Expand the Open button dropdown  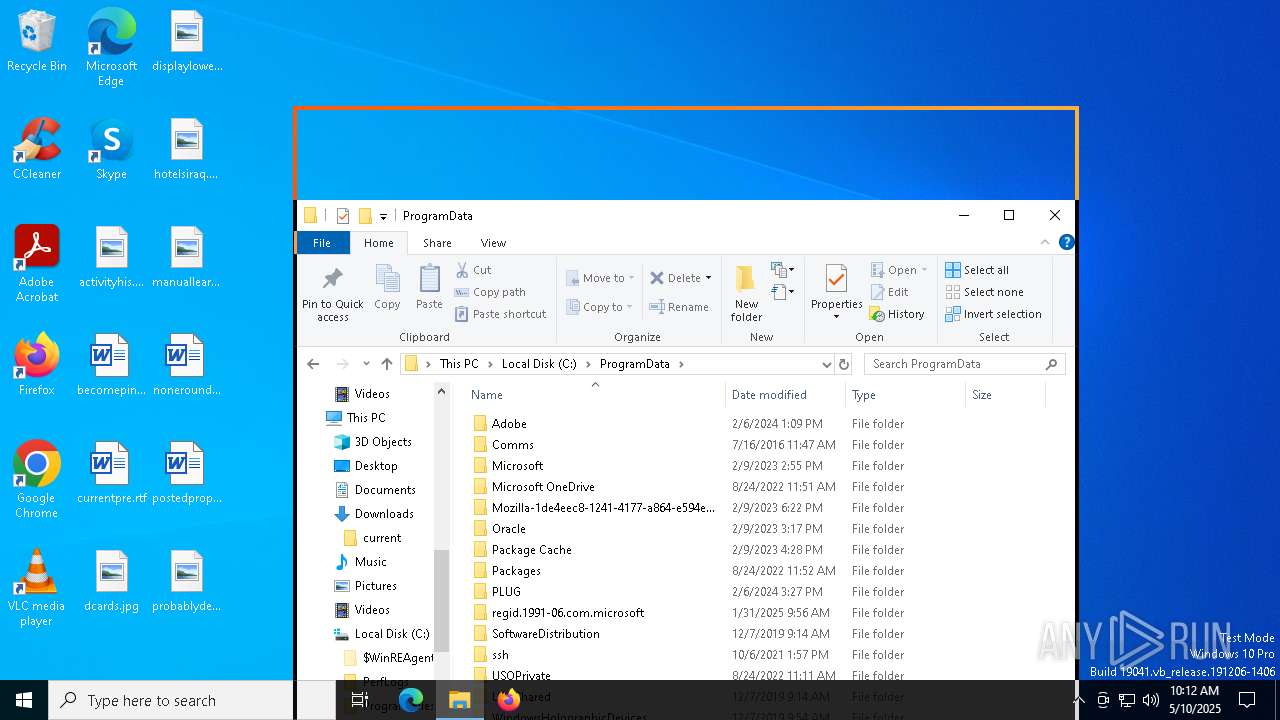[924, 270]
